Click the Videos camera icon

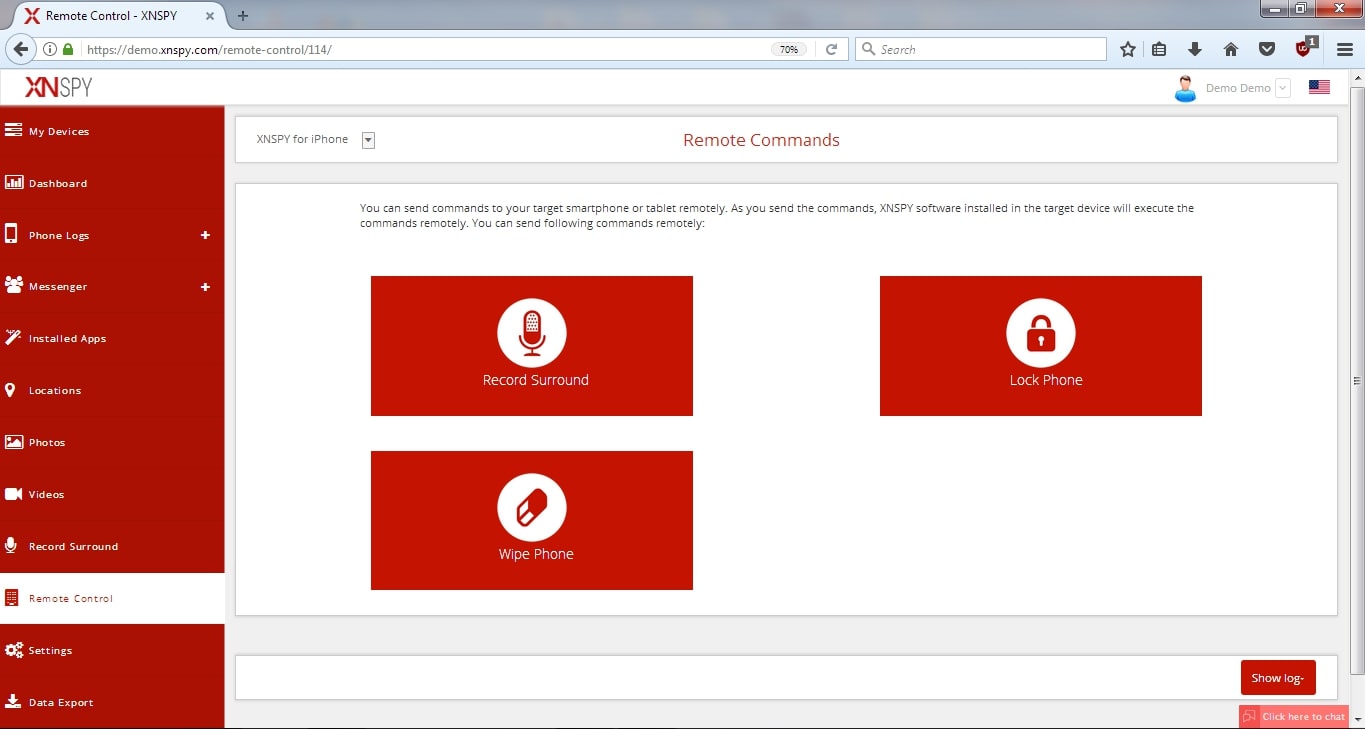pos(13,494)
